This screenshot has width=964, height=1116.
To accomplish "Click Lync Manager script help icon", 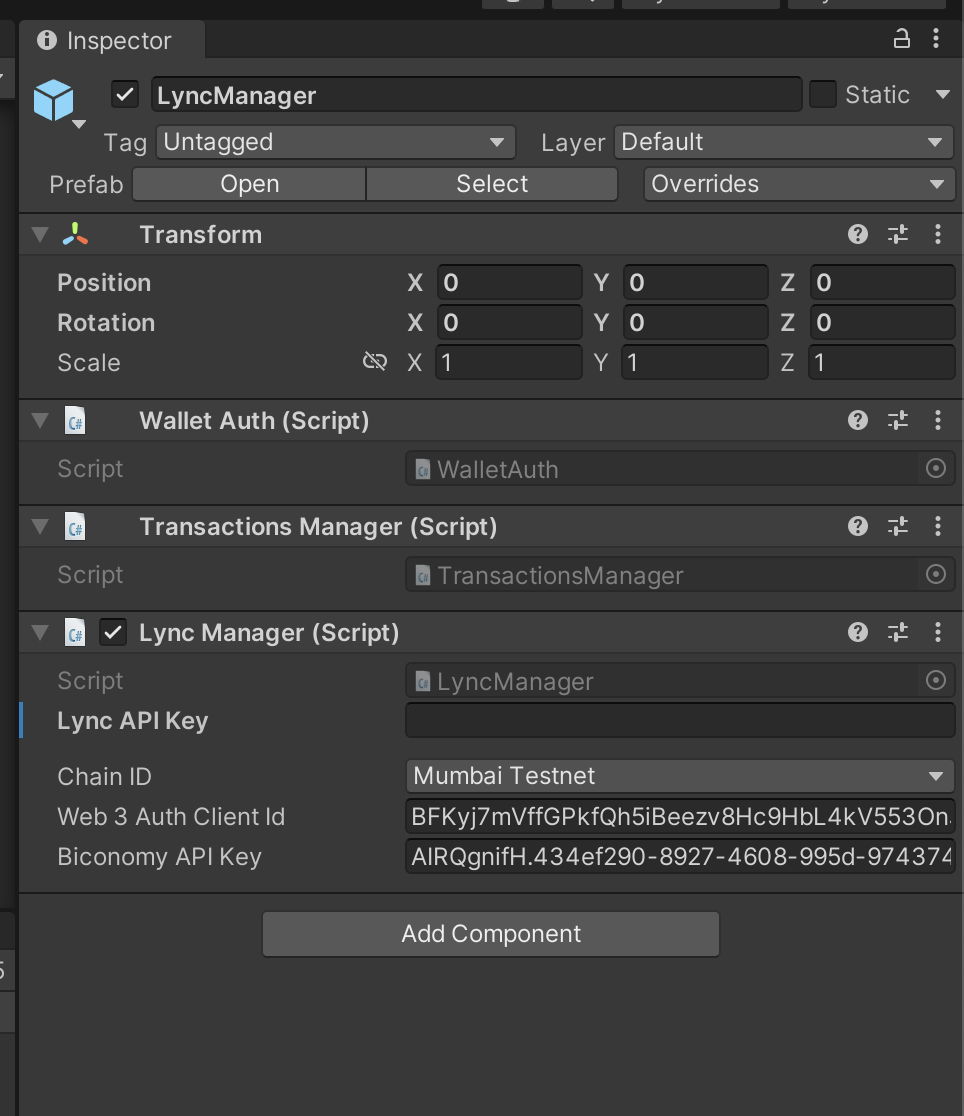I will (x=858, y=632).
